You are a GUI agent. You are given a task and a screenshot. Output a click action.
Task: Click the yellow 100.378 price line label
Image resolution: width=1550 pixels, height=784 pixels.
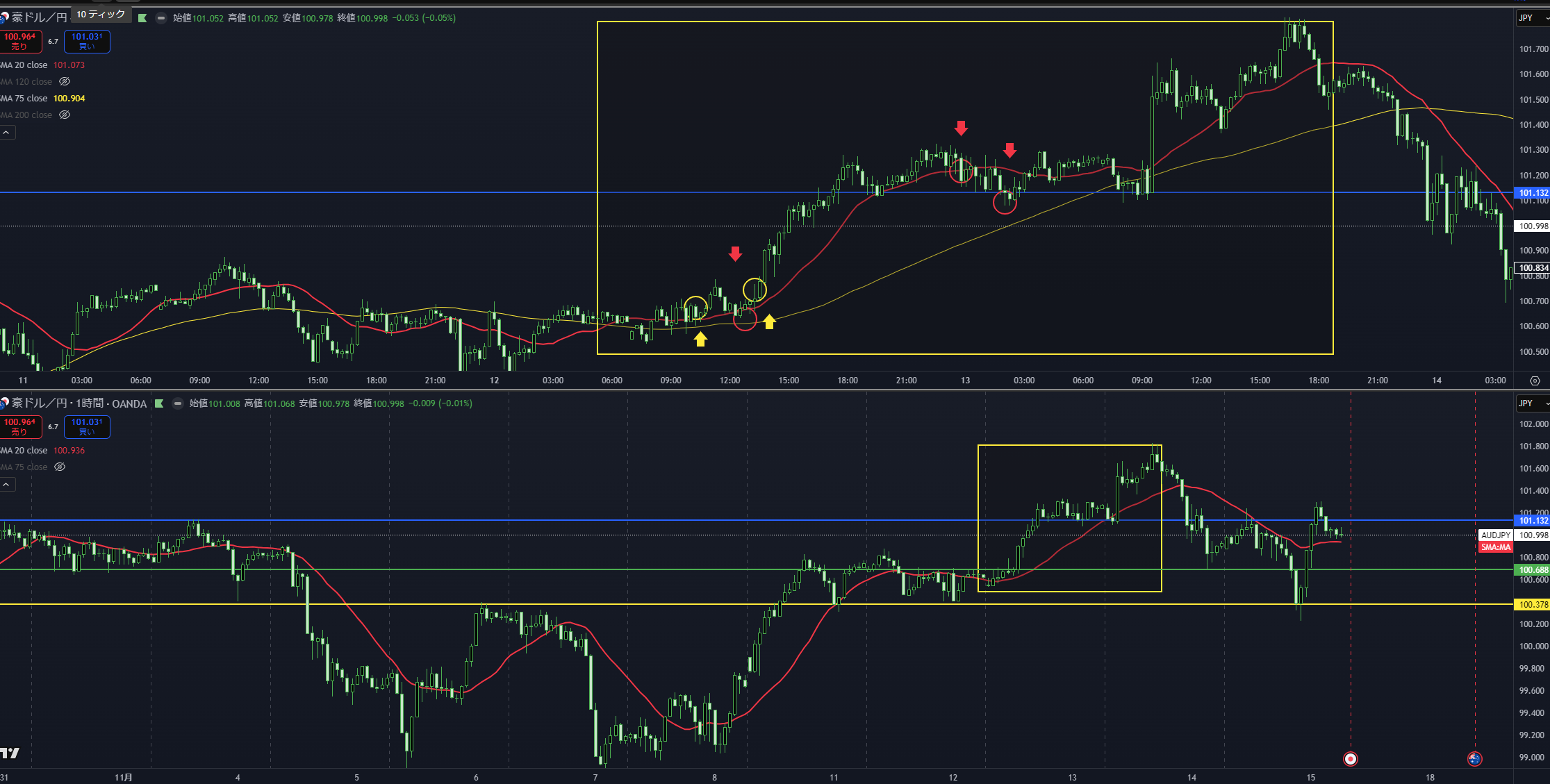pos(1532,605)
